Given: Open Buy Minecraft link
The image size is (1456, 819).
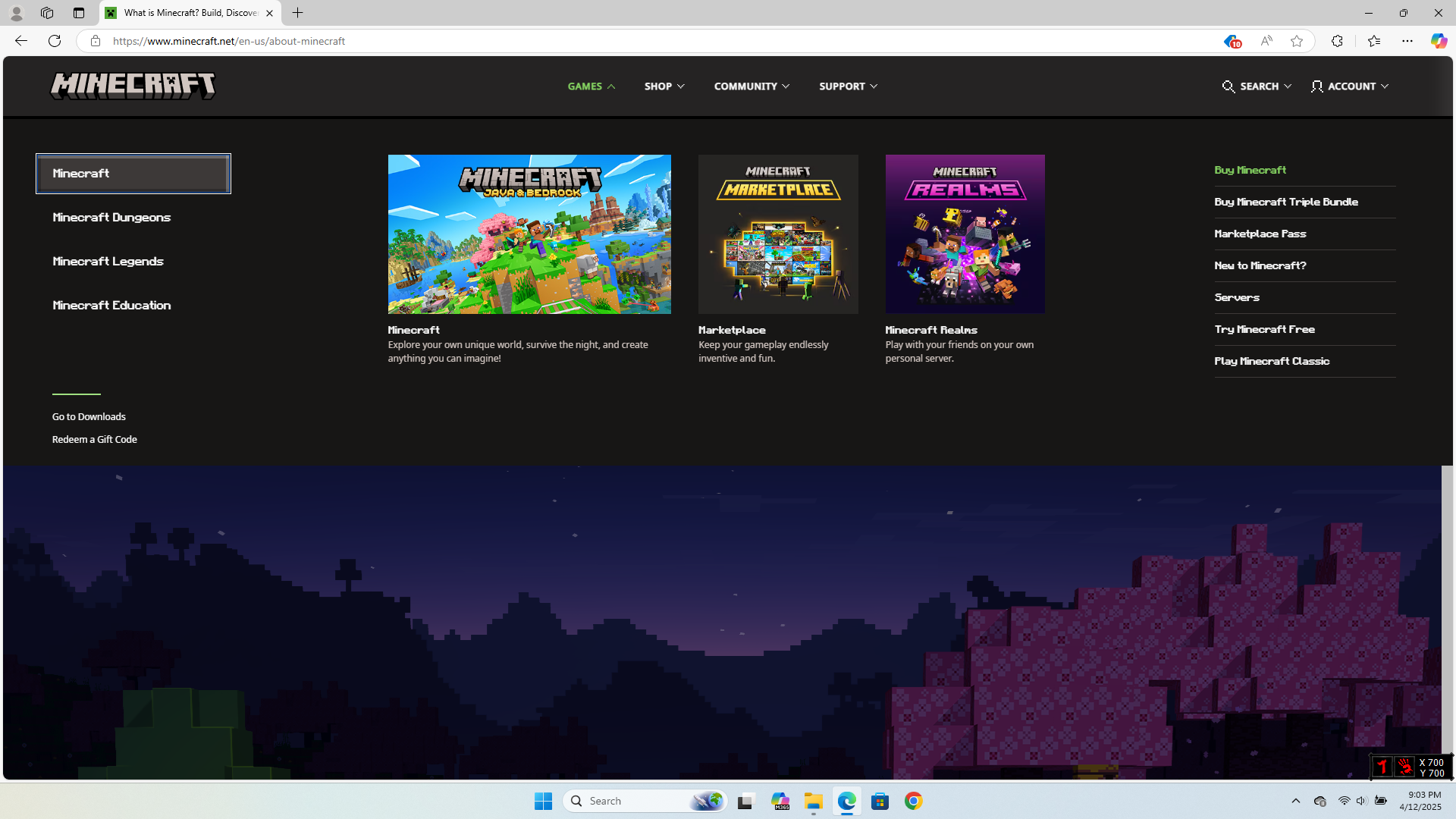Looking at the screenshot, I should coord(1250,170).
